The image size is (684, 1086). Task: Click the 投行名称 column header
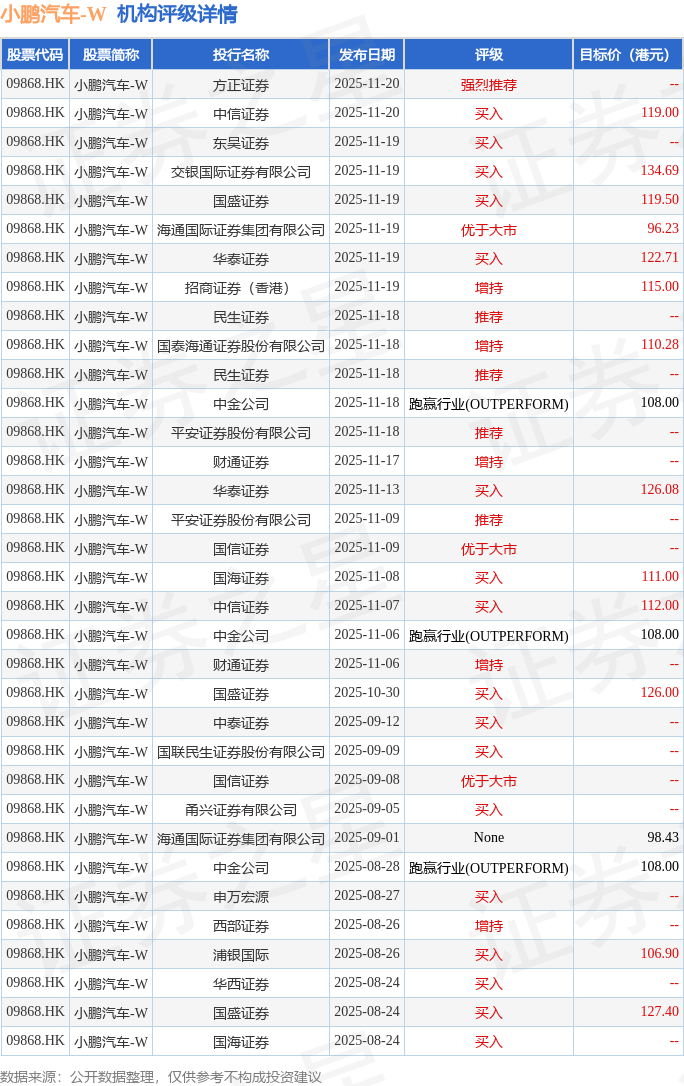coord(241,55)
